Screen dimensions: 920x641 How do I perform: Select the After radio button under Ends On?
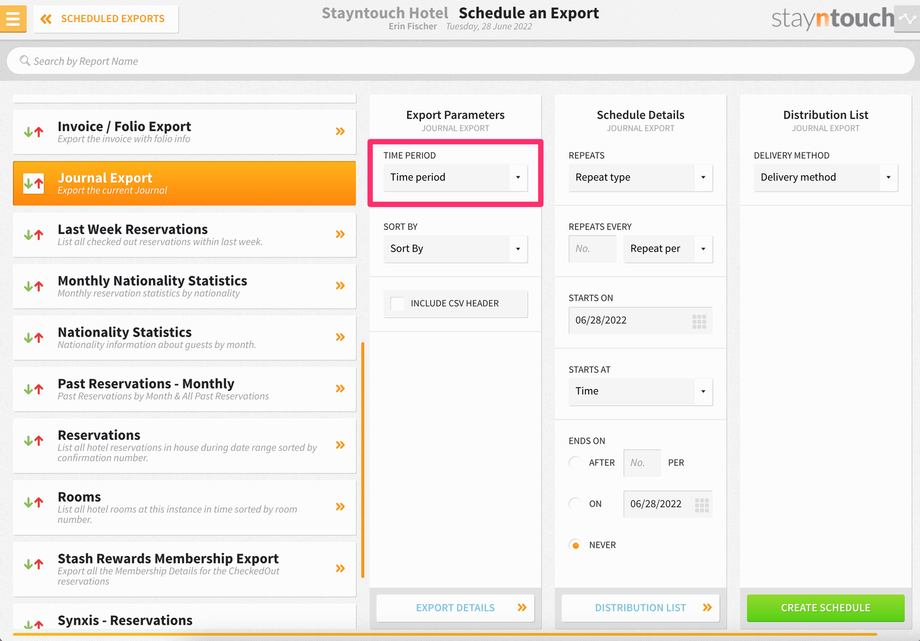click(x=576, y=463)
